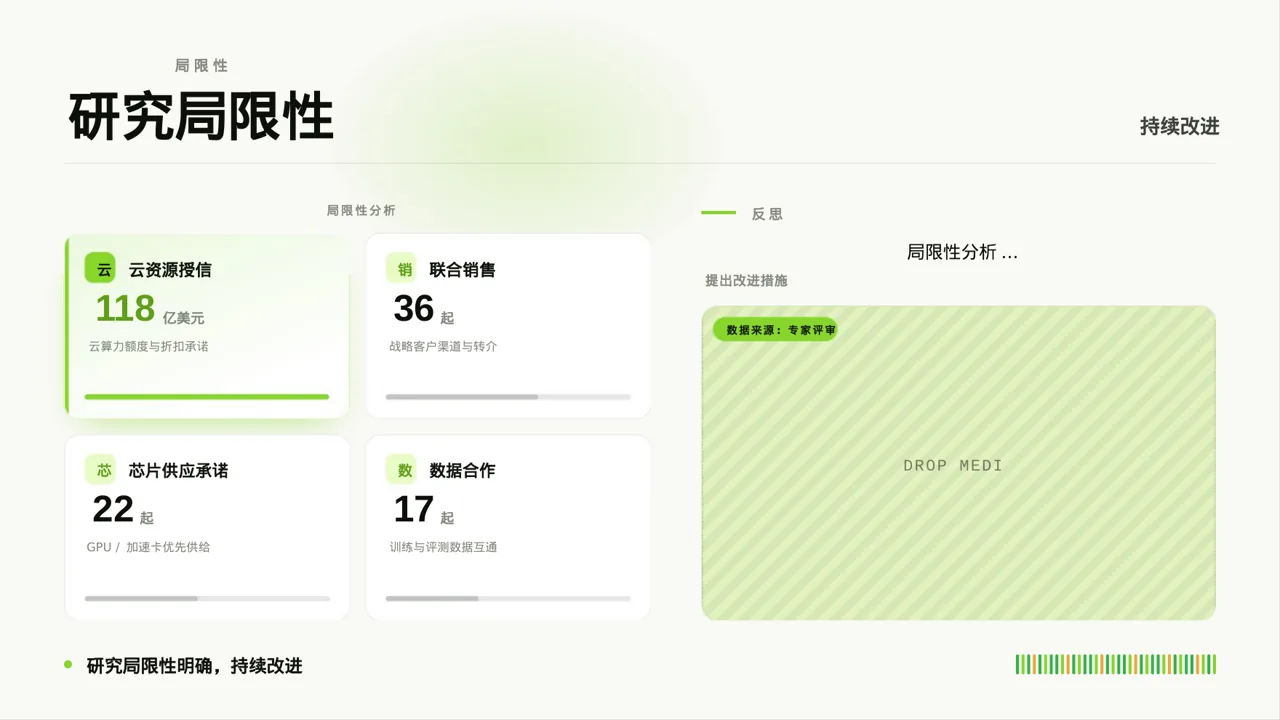Click the 芯 icon on chip supply card
Image resolution: width=1280 pixels, height=720 pixels.
tap(100, 470)
